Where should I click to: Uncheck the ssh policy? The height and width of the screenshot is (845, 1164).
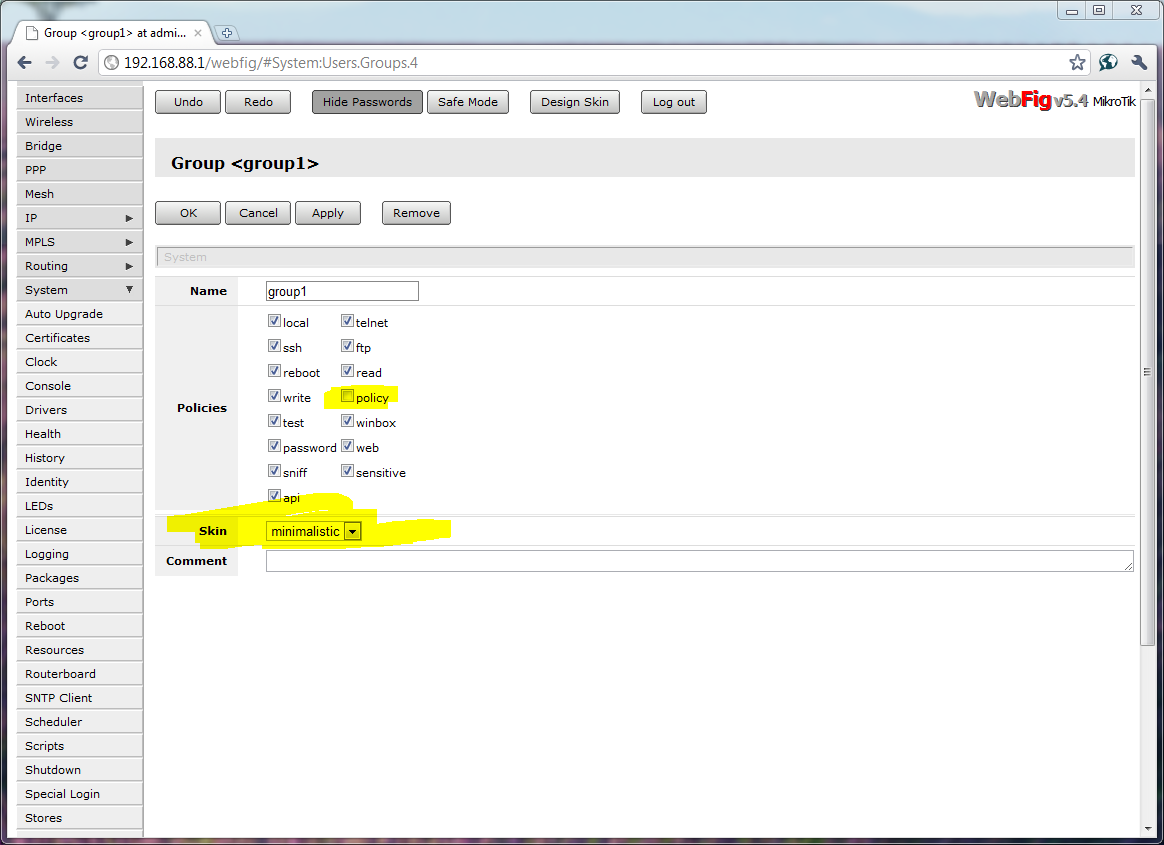pyautogui.click(x=274, y=346)
